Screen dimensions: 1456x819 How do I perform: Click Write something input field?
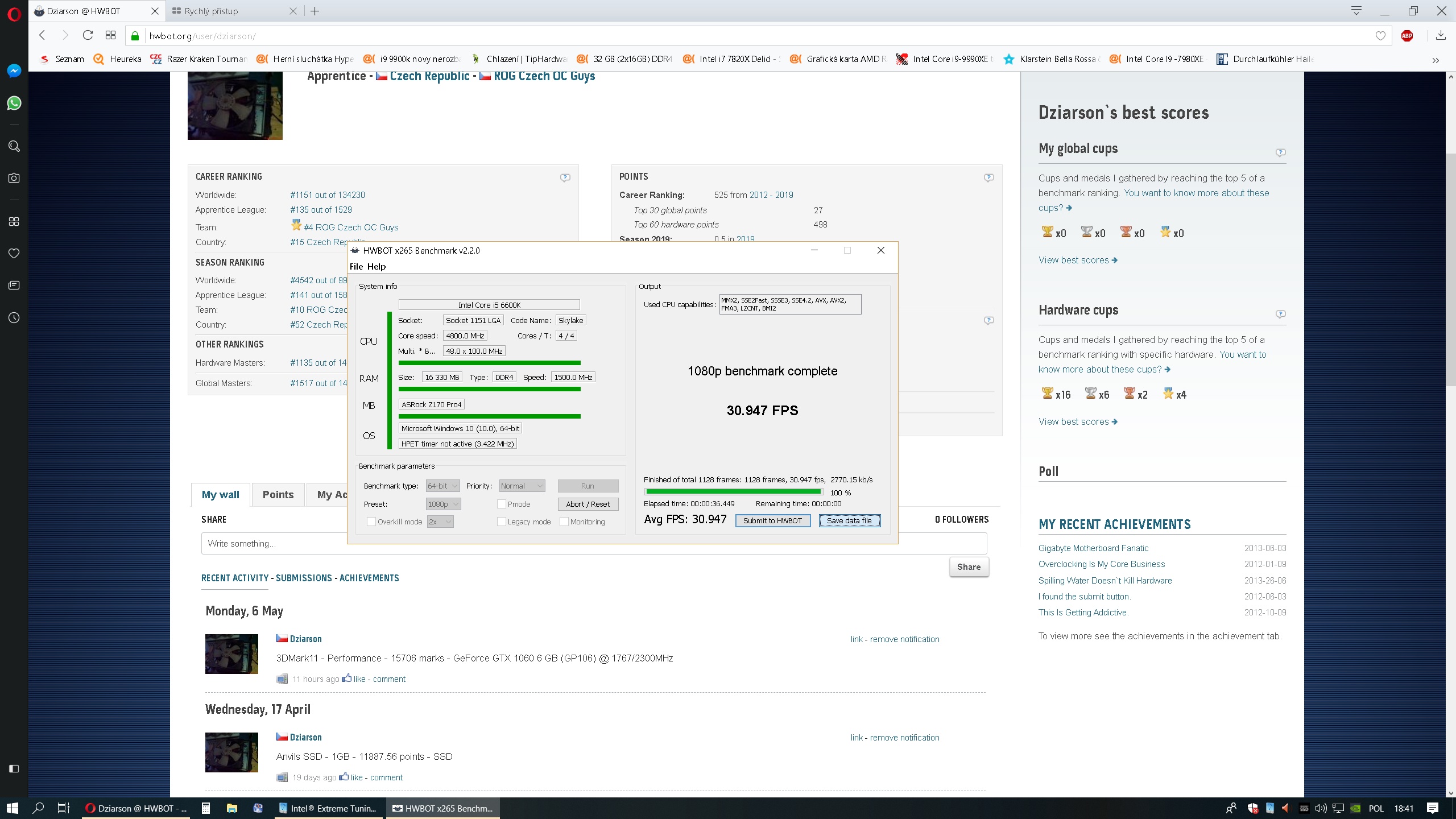(x=594, y=543)
